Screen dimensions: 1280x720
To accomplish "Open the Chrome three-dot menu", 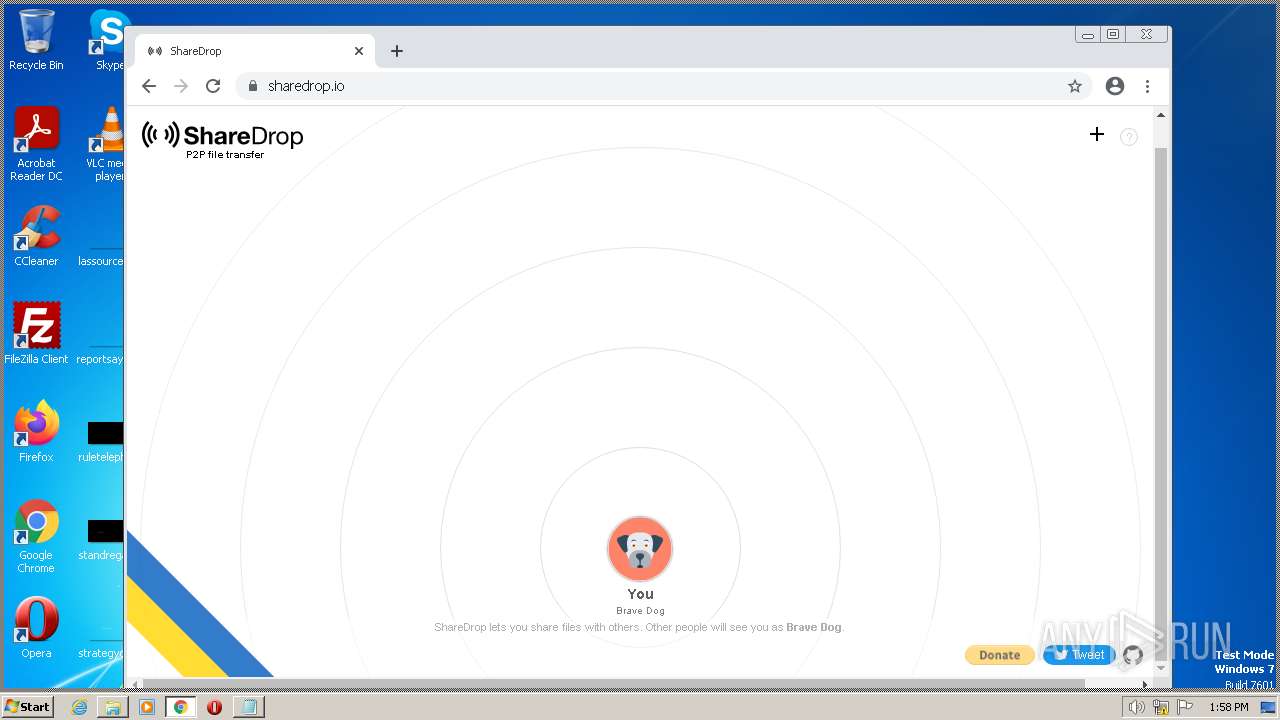I will click(x=1147, y=86).
